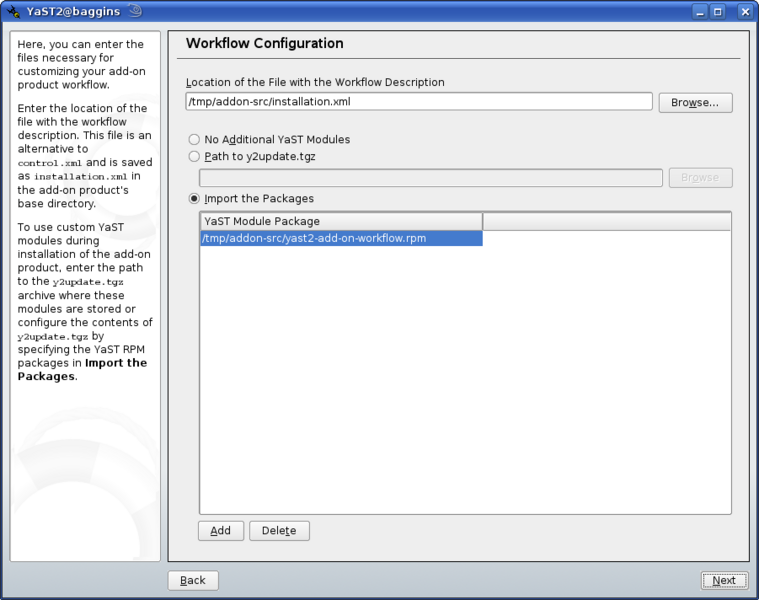Select /tmp/addon-src/yast2-add-on-workflow.rpm row
The image size is (759, 600).
click(x=341, y=238)
